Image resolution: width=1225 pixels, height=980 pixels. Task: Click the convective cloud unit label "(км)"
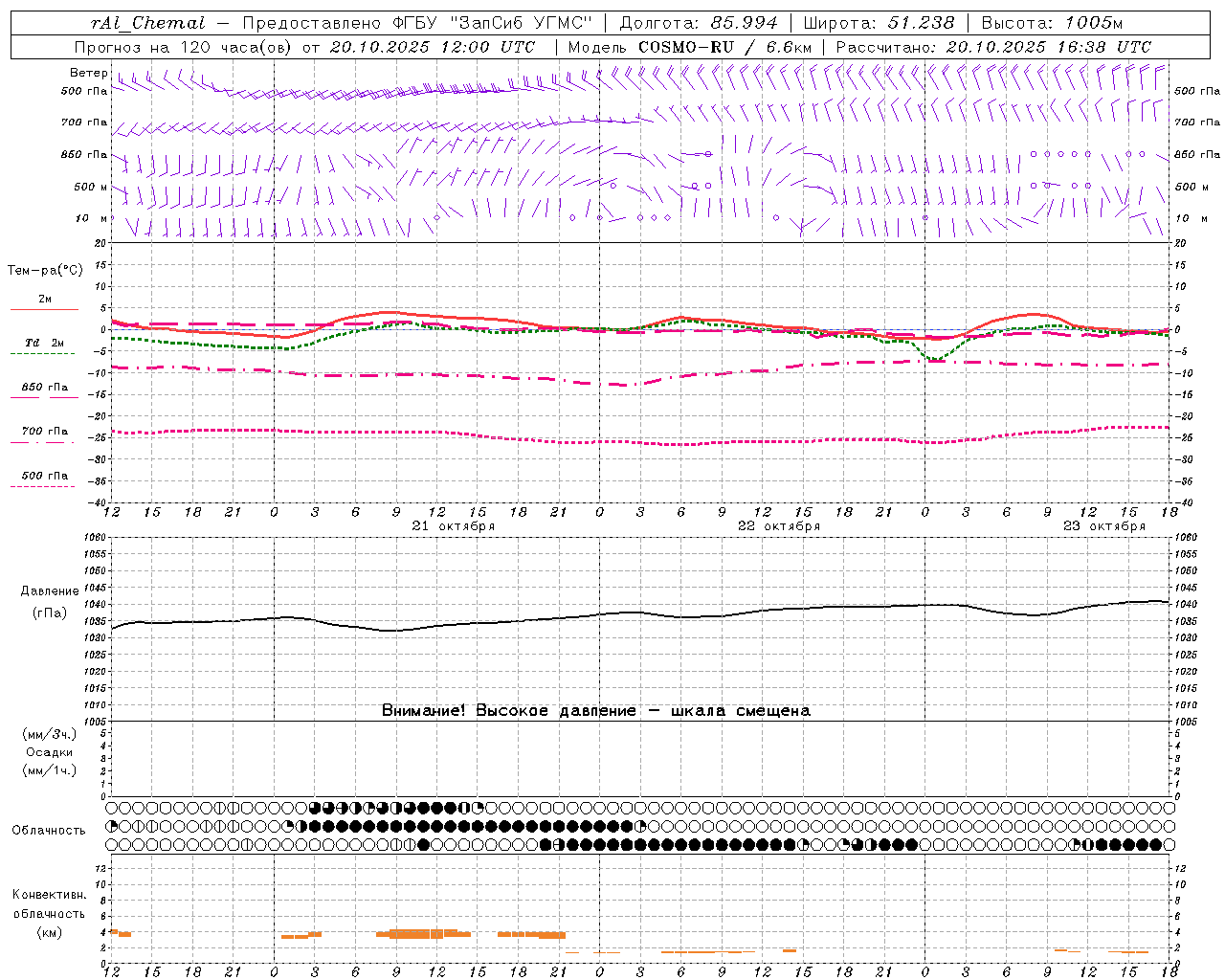click(x=49, y=932)
